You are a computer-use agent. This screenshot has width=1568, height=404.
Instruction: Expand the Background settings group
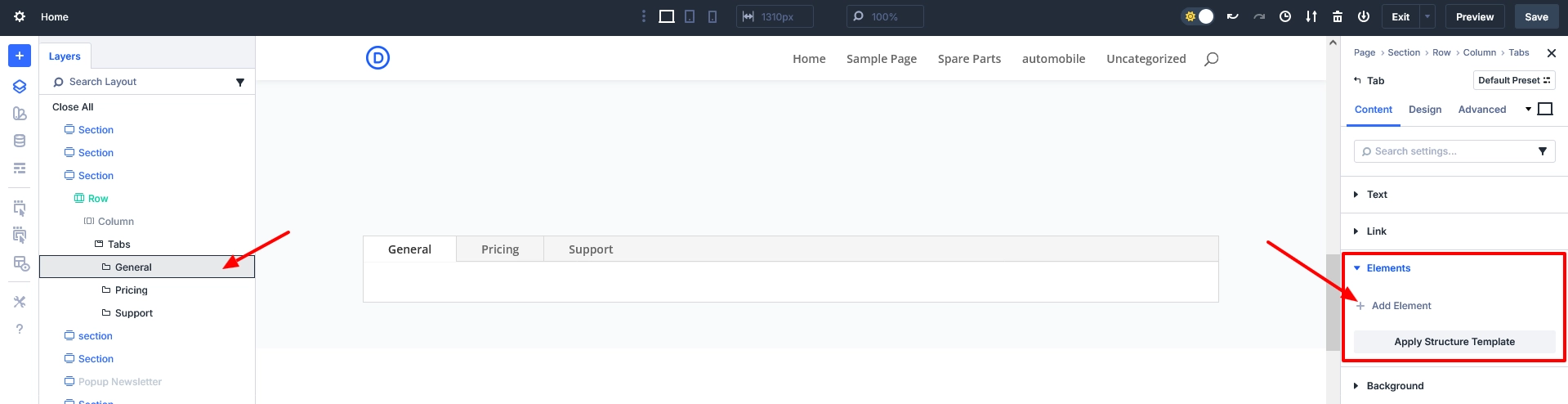click(x=1395, y=386)
